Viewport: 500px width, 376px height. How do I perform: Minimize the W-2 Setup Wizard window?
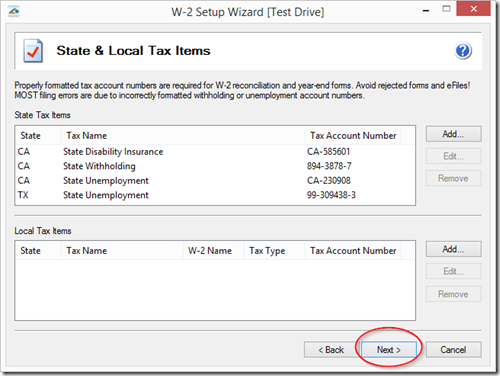point(426,10)
